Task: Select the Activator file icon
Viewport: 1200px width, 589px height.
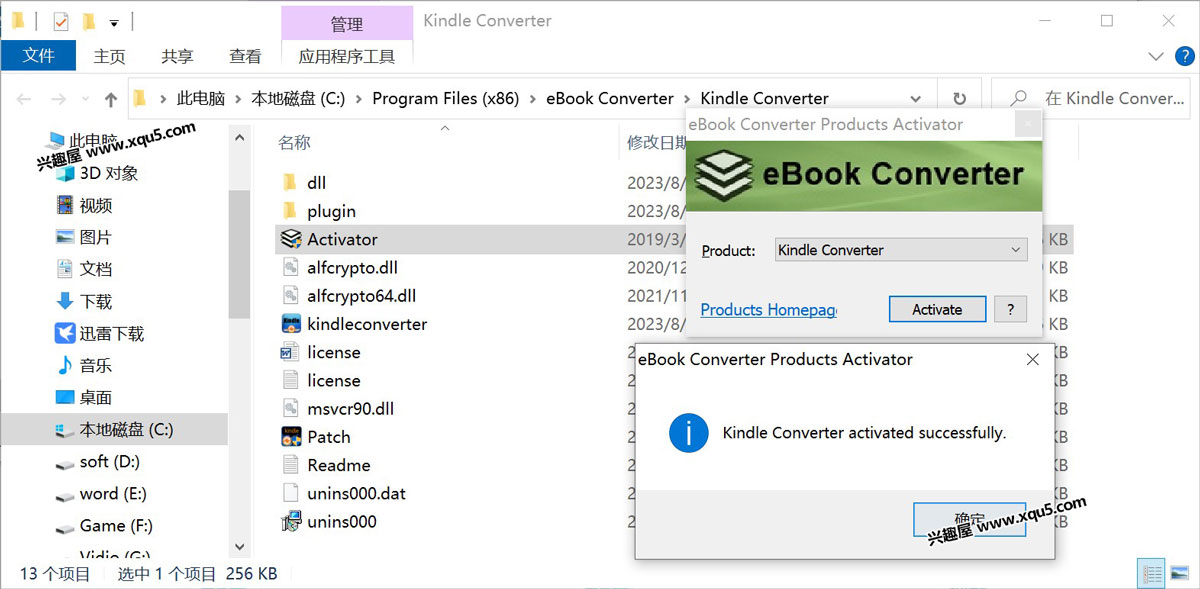Action: (x=291, y=239)
